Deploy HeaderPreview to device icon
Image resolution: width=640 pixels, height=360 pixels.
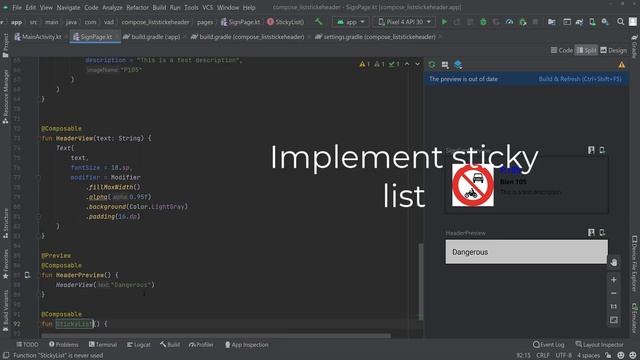click(602, 232)
